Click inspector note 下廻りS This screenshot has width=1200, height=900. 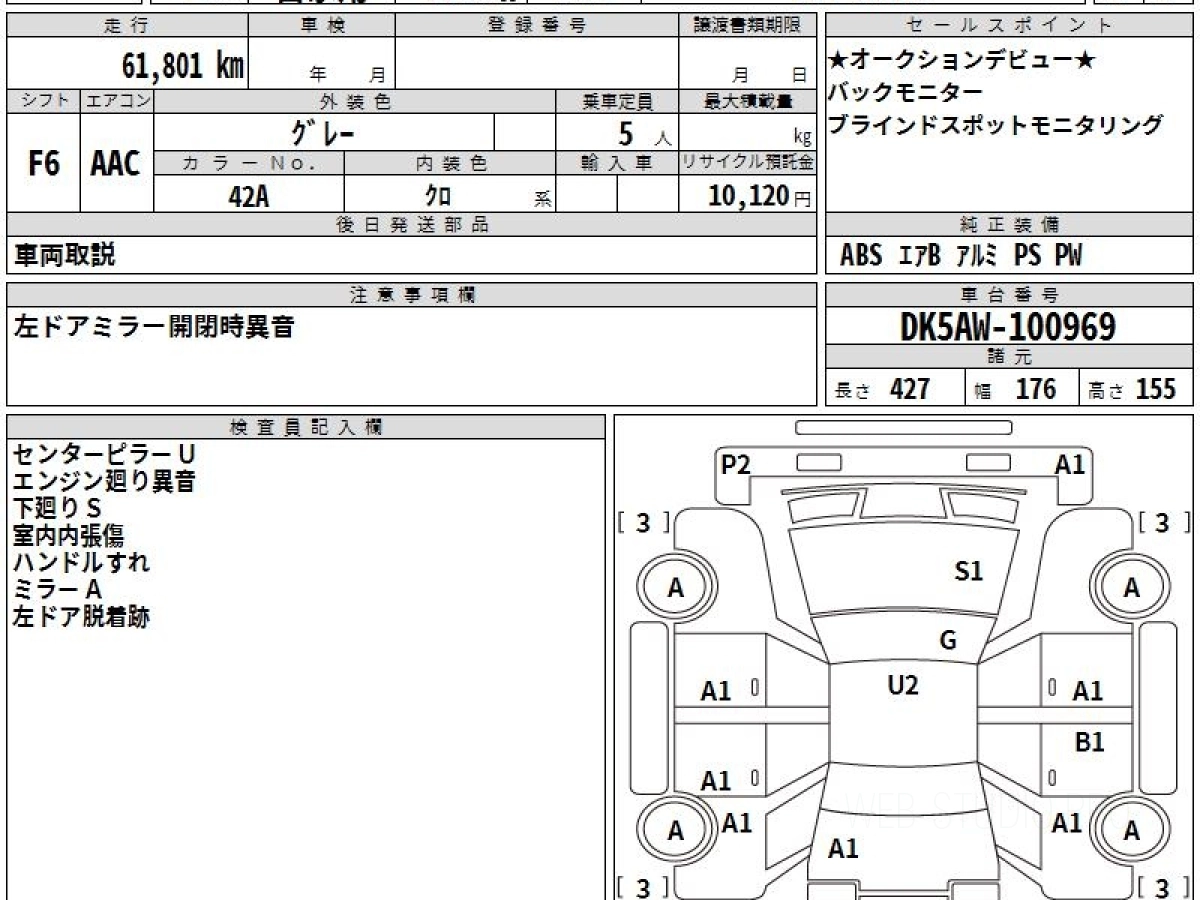pos(56,508)
